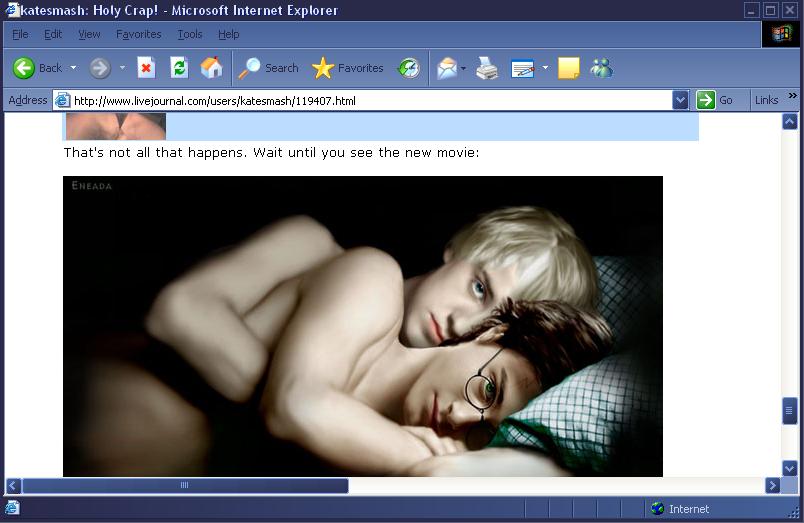804x523 pixels.
Task: Click the vertical scrollbar down arrow
Action: click(790, 468)
